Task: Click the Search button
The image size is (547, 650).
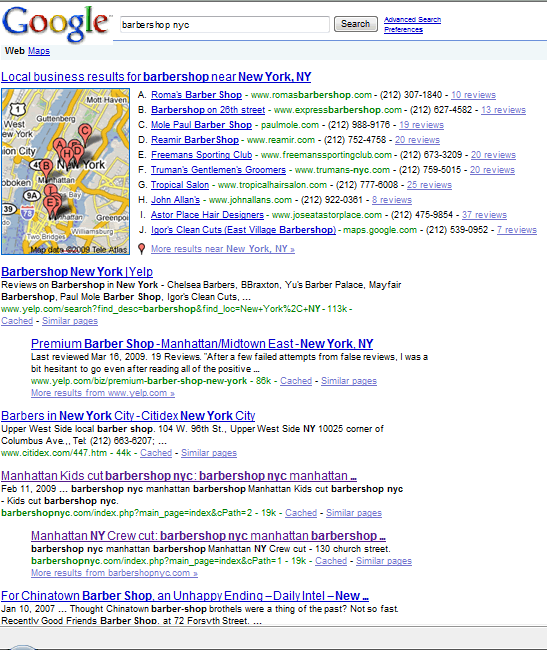Action: pyautogui.click(x=356, y=24)
